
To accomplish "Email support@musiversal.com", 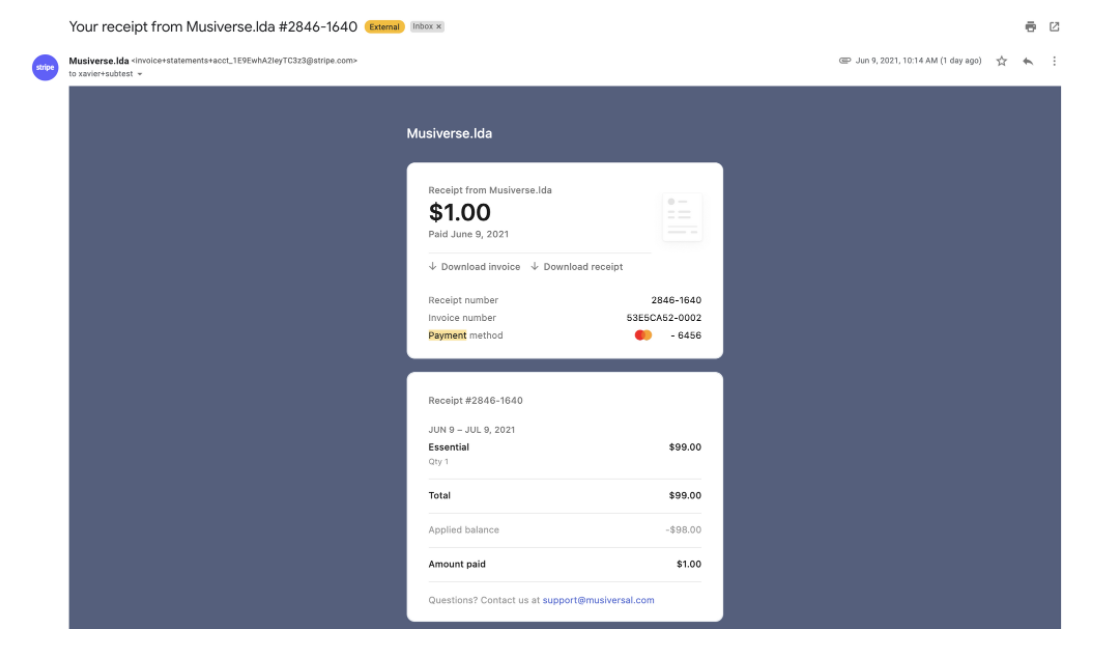I will pyautogui.click(x=598, y=600).
